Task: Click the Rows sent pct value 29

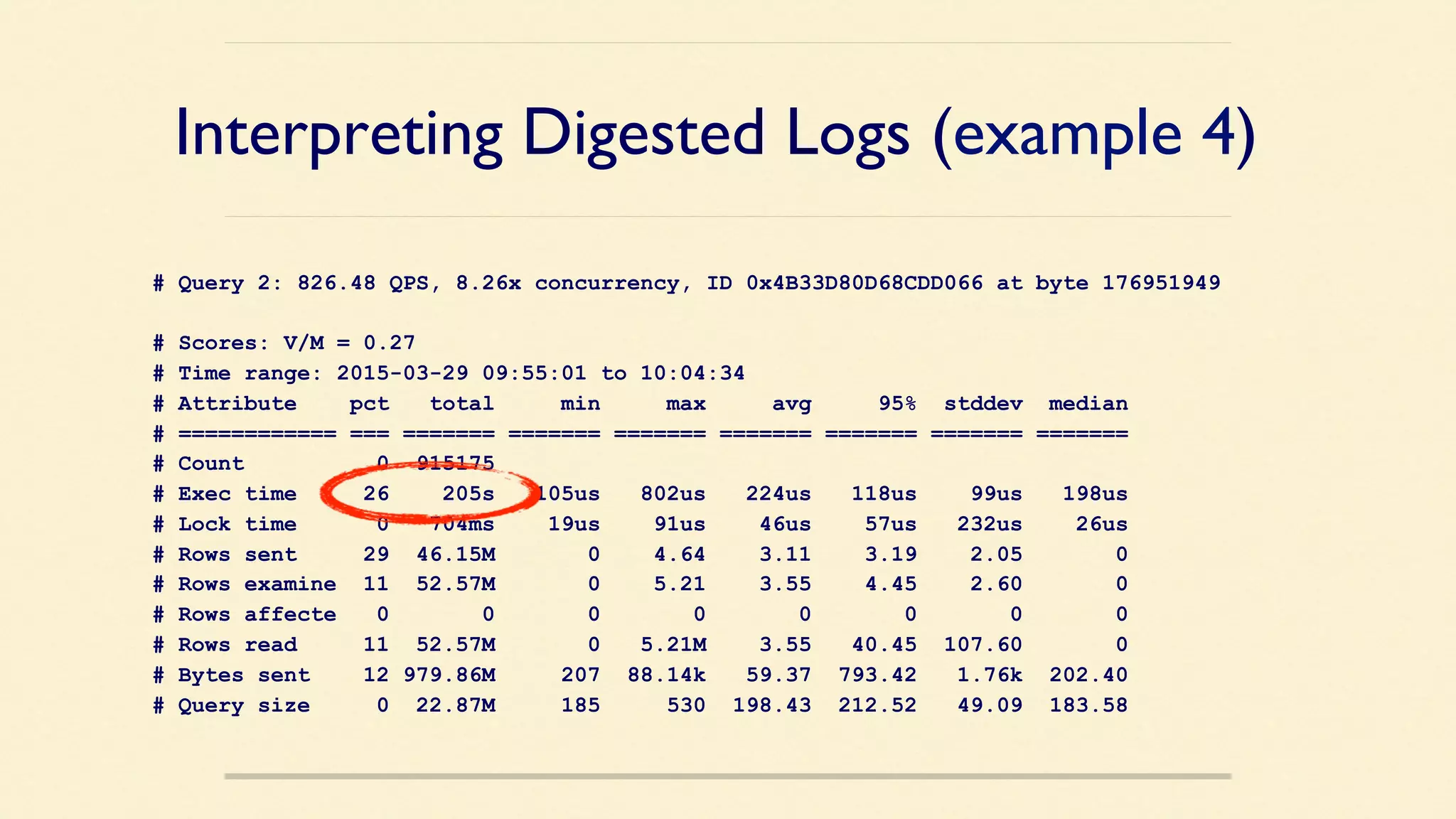Action: pyautogui.click(x=376, y=554)
